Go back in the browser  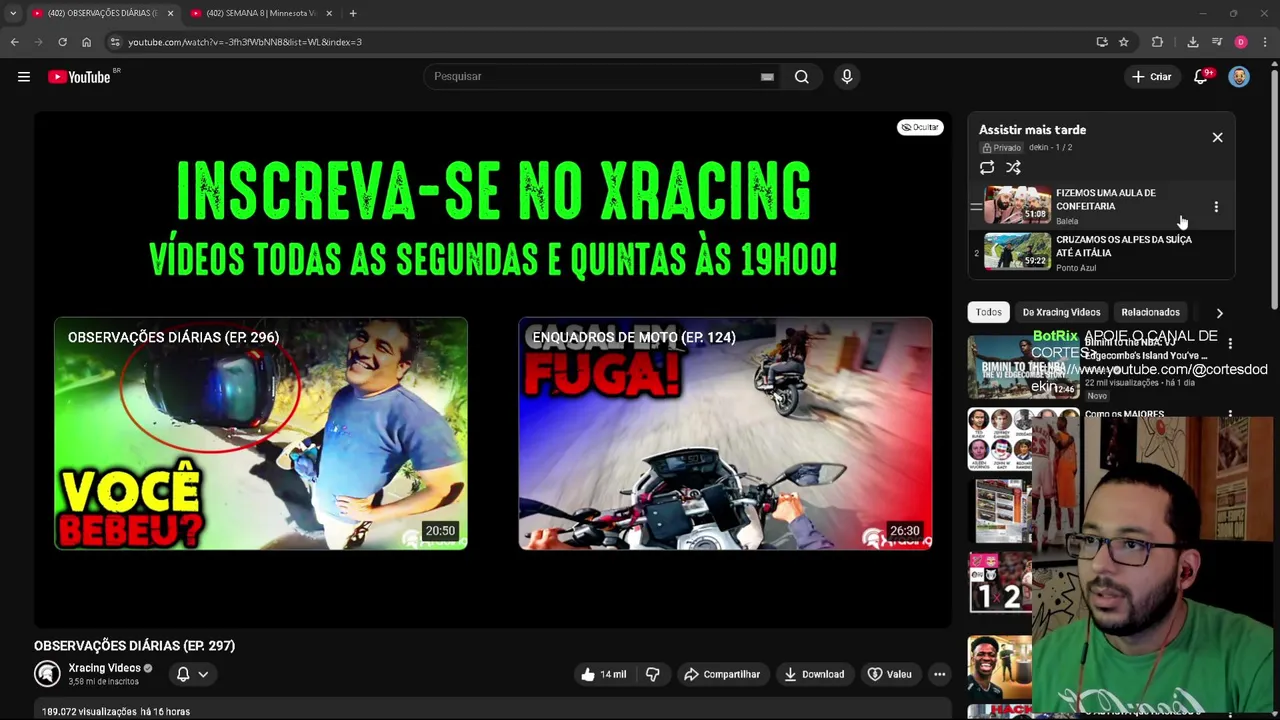(14, 42)
